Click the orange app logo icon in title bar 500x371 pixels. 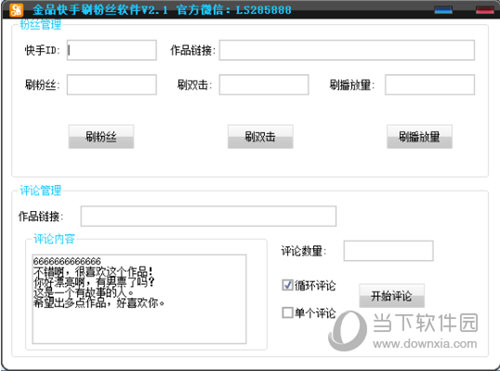click(x=16, y=10)
